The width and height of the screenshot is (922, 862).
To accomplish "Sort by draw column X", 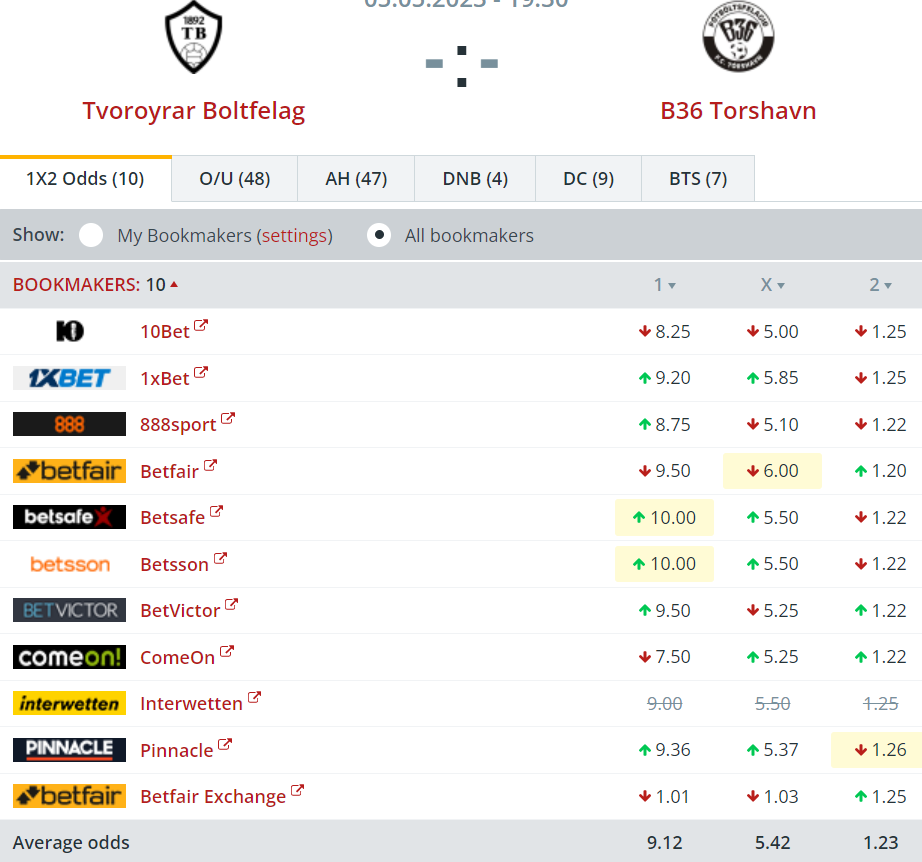I will [x=773, y=285].
